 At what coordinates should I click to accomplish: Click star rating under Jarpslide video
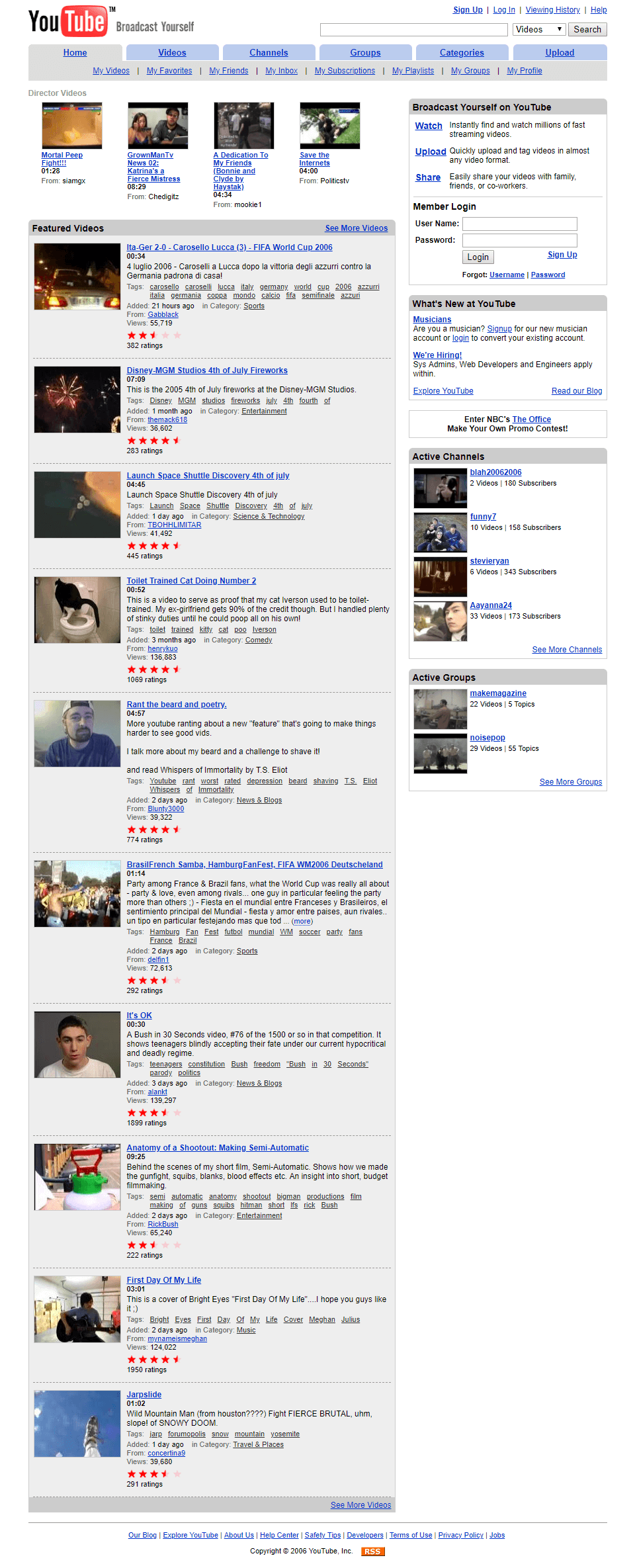153,1474
